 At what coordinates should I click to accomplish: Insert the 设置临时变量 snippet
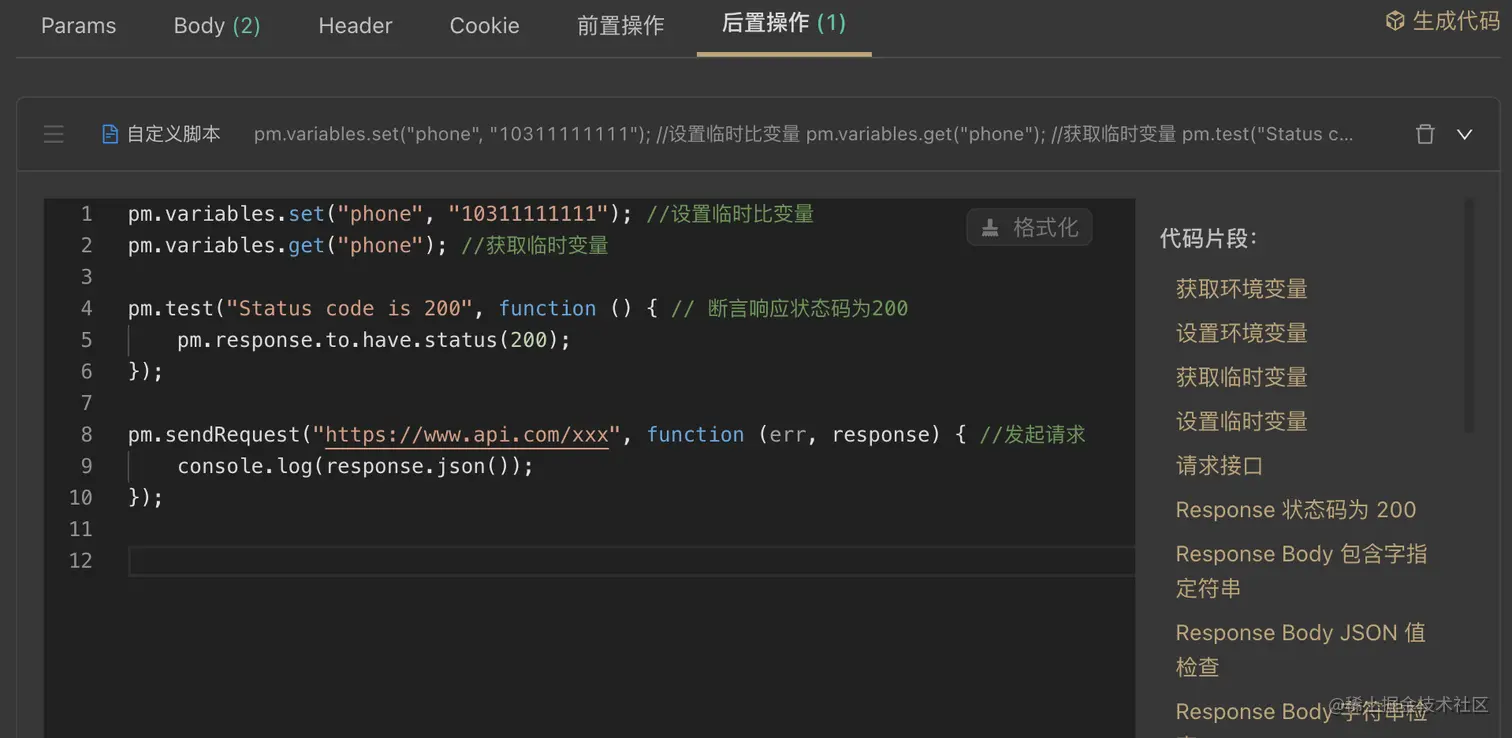pyautogui.click(x=1241, y=421)
